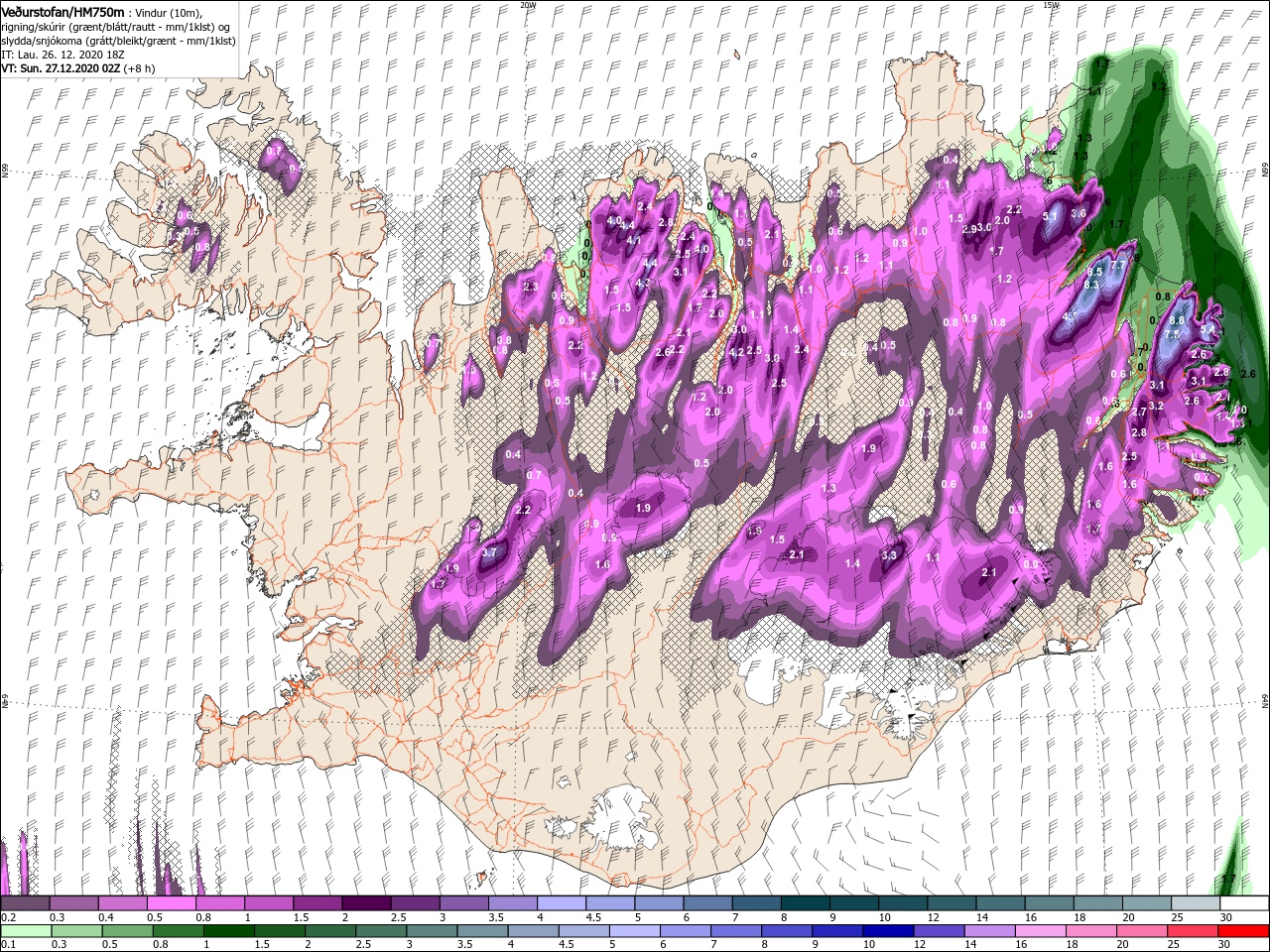Click the Veðurstofan/HM750m title text

click(x=63, y=12)
